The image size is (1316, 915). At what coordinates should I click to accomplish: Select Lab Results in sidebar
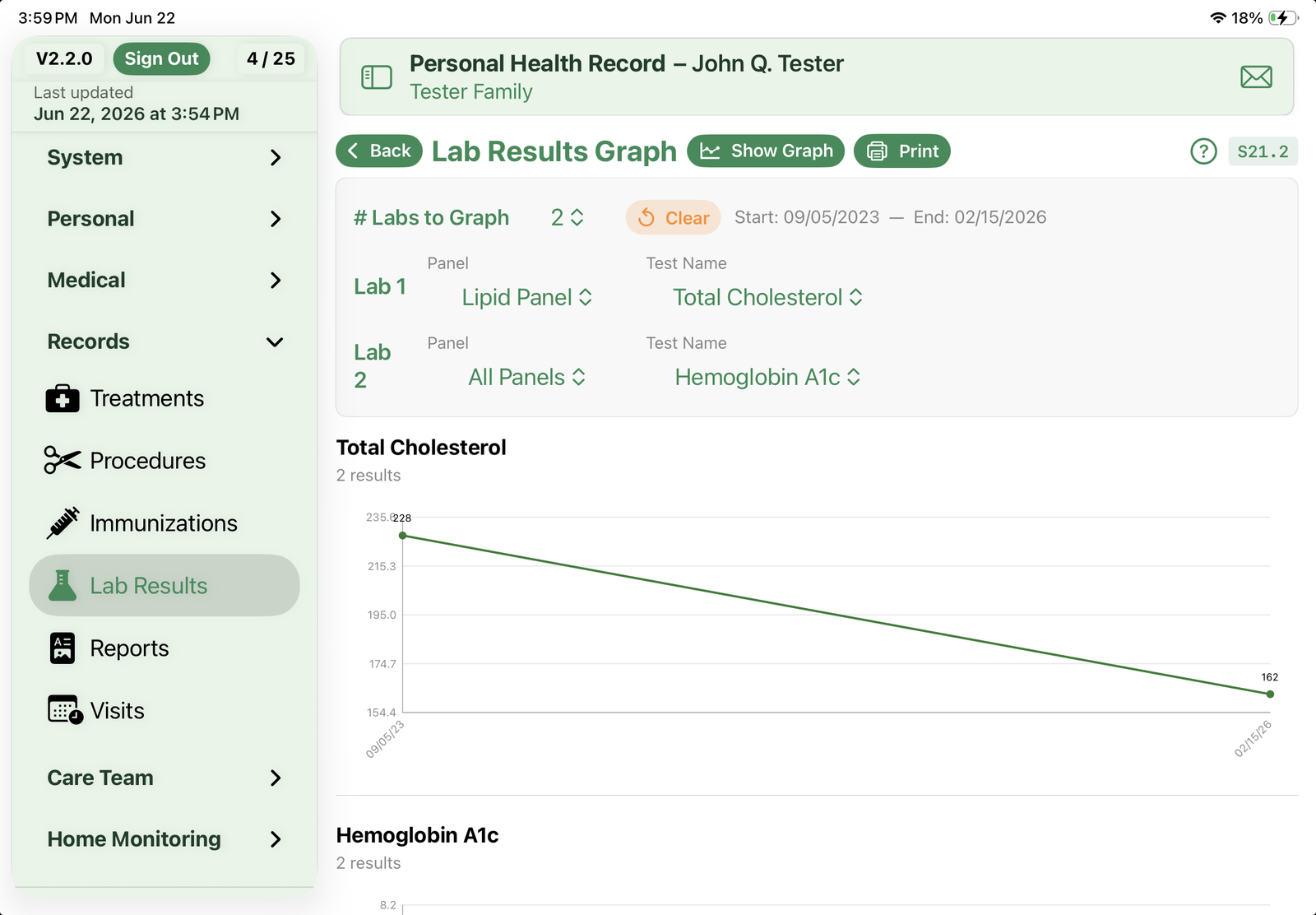(x=164, y=586)
